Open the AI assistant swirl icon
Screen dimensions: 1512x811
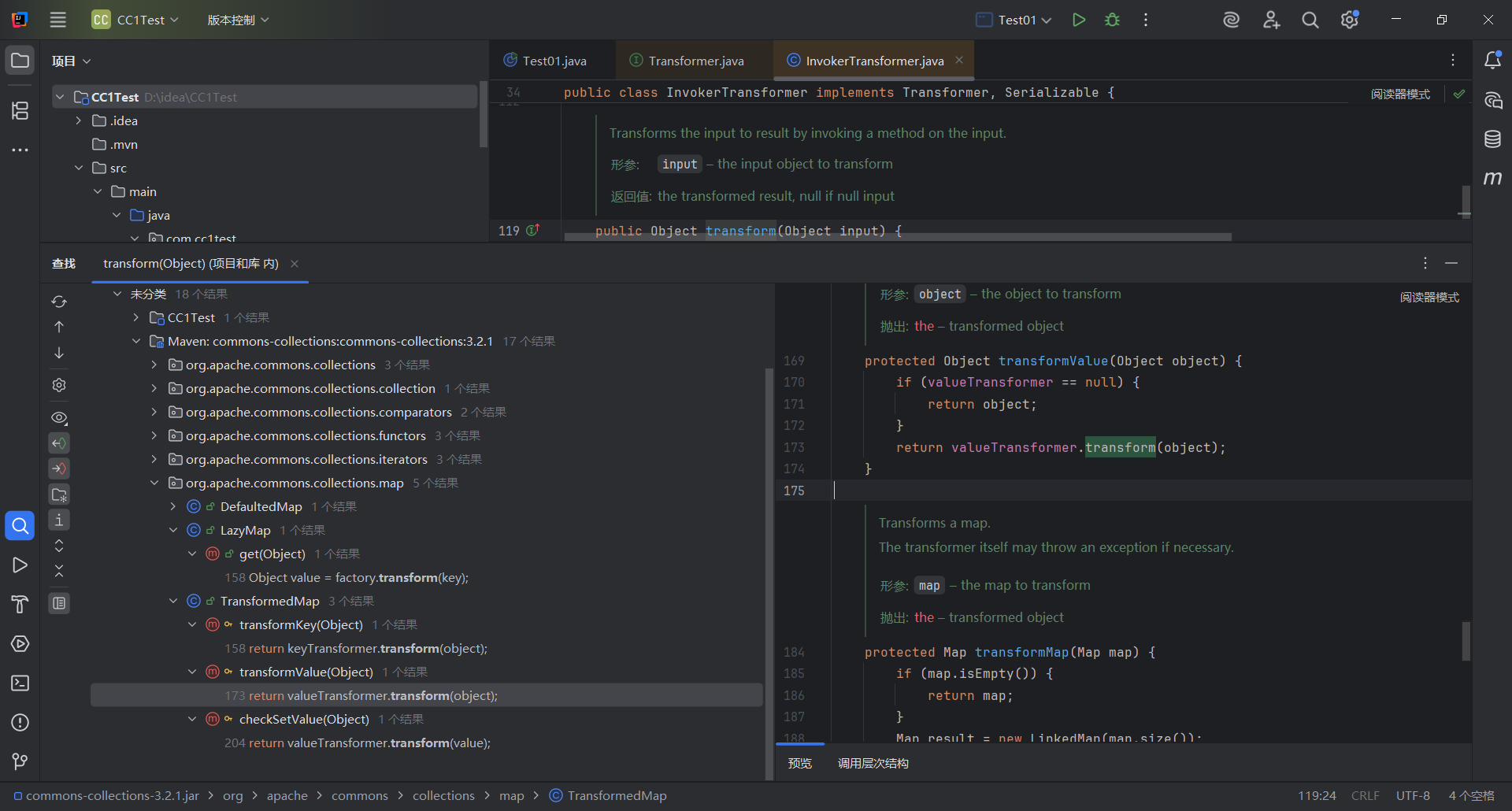(1231, 20)
